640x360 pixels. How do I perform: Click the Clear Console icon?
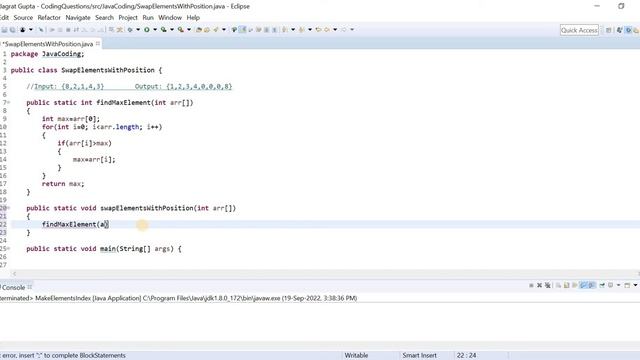tap(558, 285)
